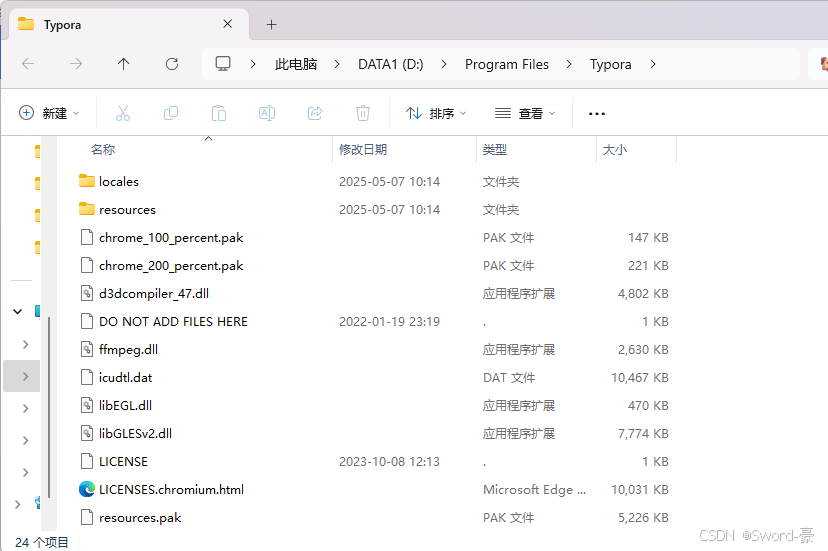
Task: Sort by 名称 column header
Action: (x=102, y=150)
